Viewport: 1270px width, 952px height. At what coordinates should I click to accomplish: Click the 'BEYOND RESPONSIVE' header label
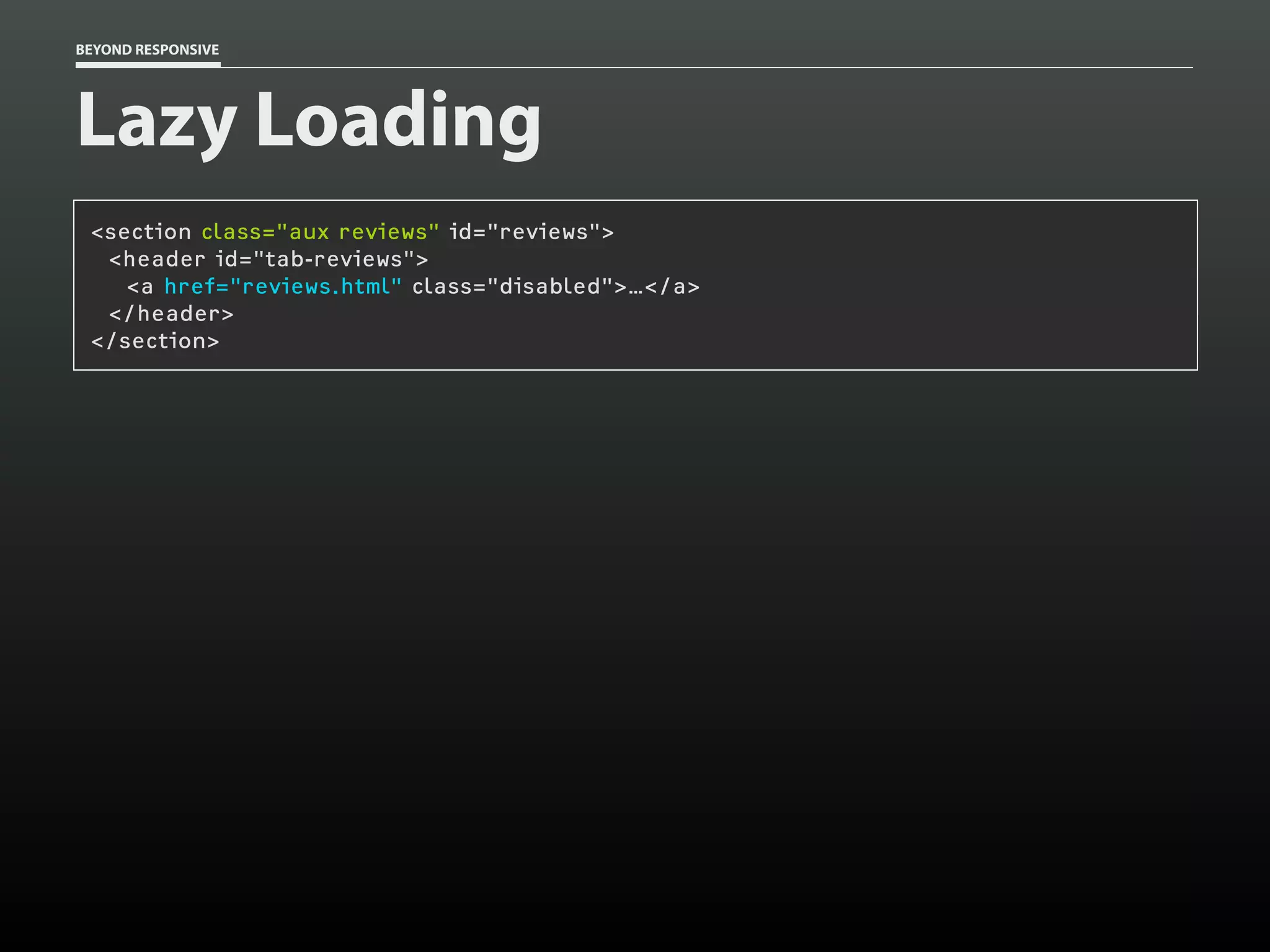tap(148, 50)
